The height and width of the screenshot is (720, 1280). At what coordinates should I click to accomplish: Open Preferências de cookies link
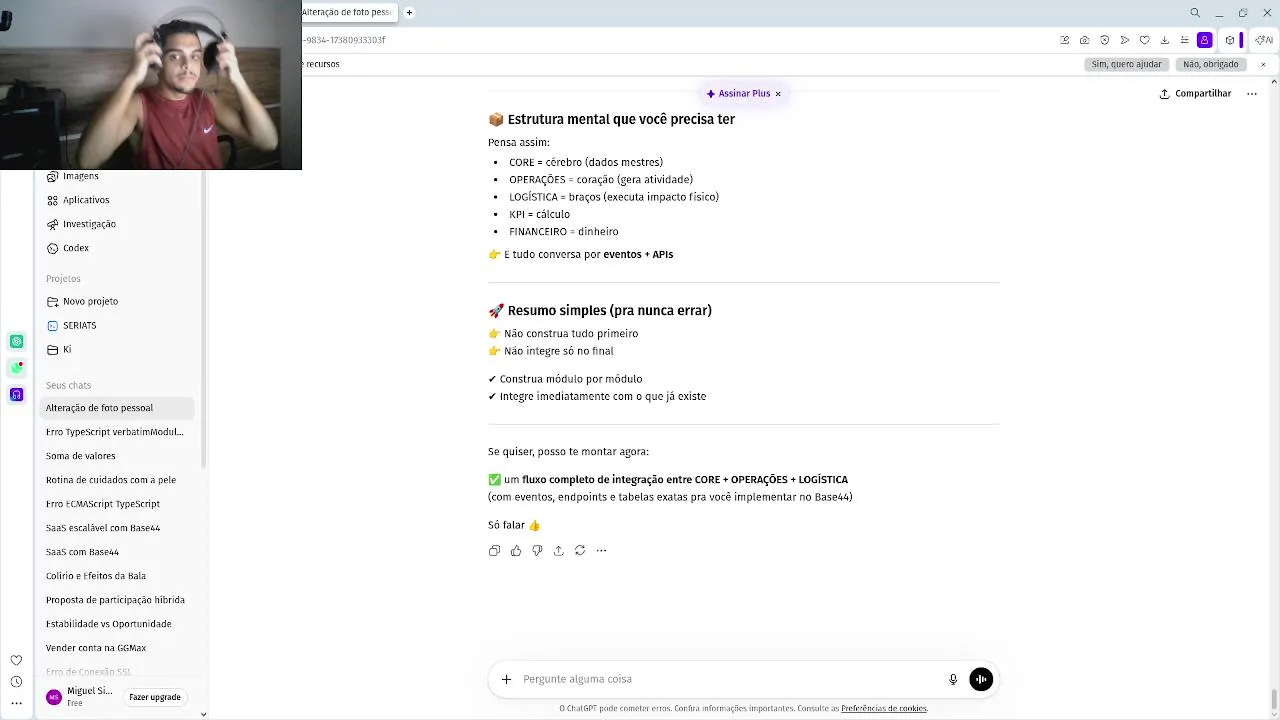[884, 708]
